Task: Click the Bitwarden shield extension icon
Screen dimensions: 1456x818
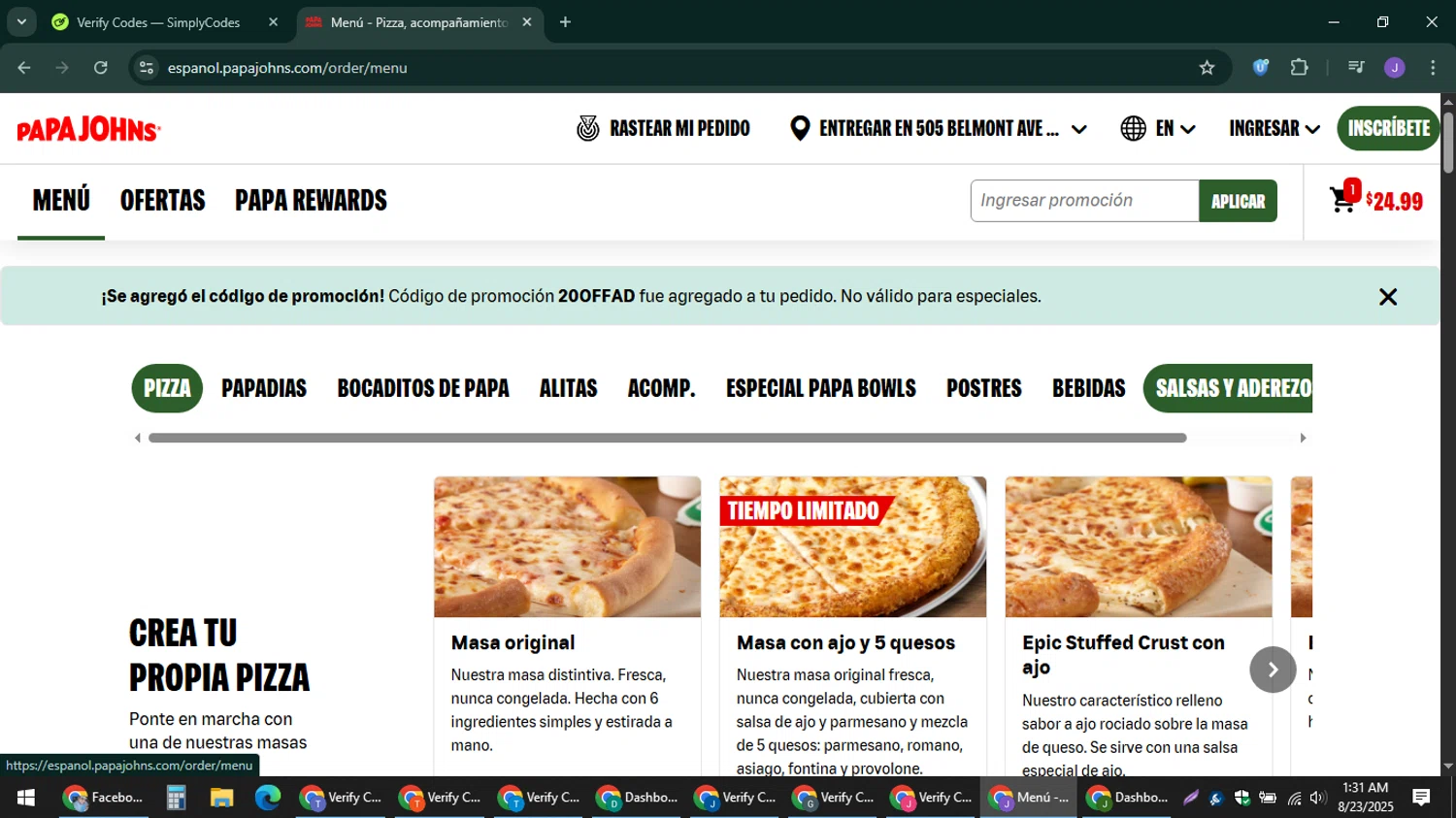Action: coord(1261,67)
